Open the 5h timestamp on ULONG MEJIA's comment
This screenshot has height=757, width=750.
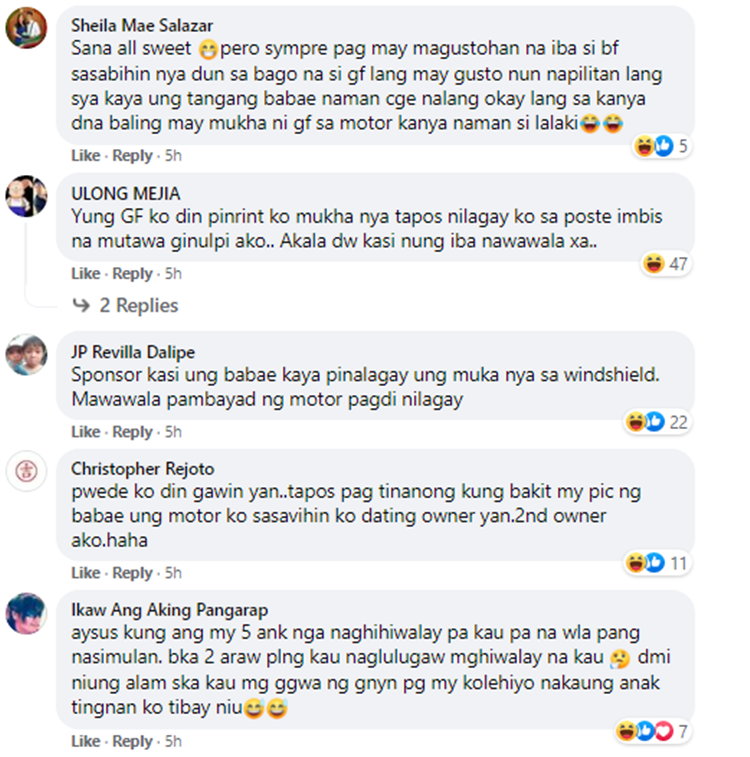coord(173,273)
